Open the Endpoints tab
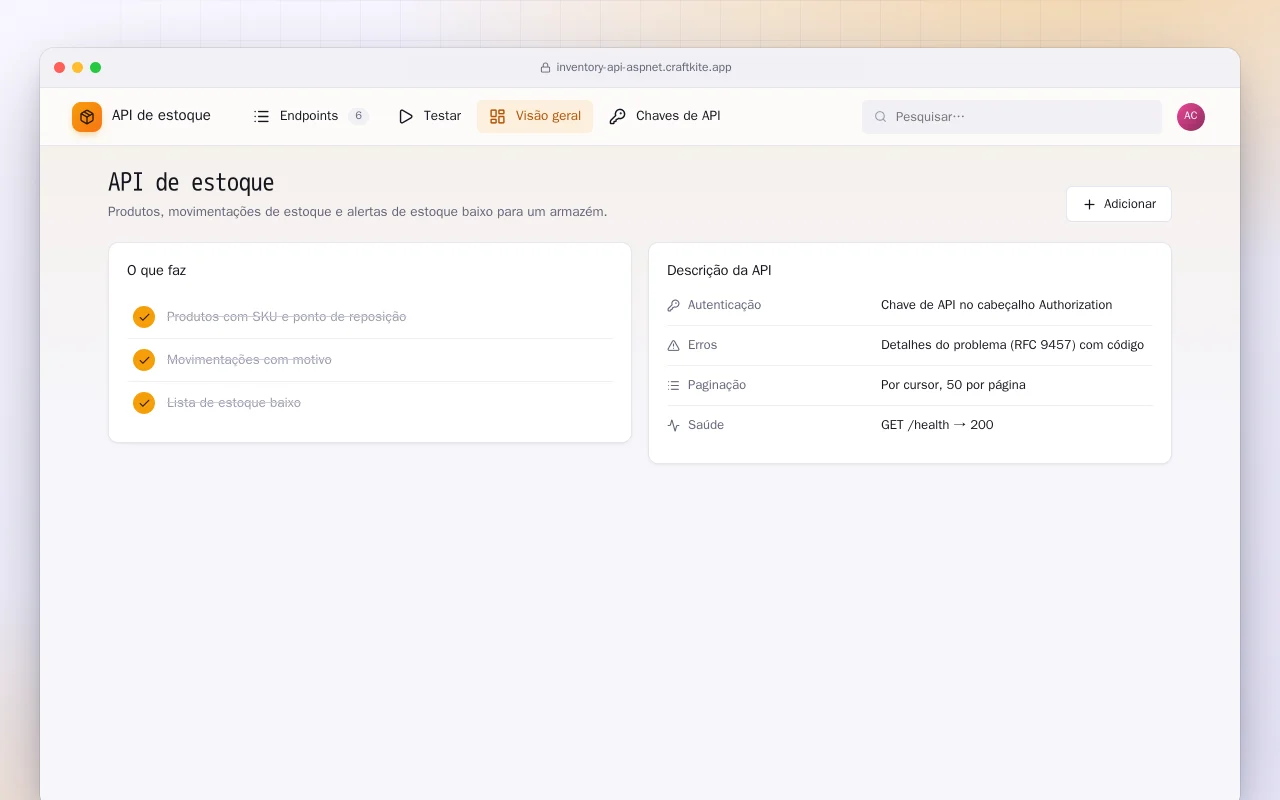 (311, 116)
